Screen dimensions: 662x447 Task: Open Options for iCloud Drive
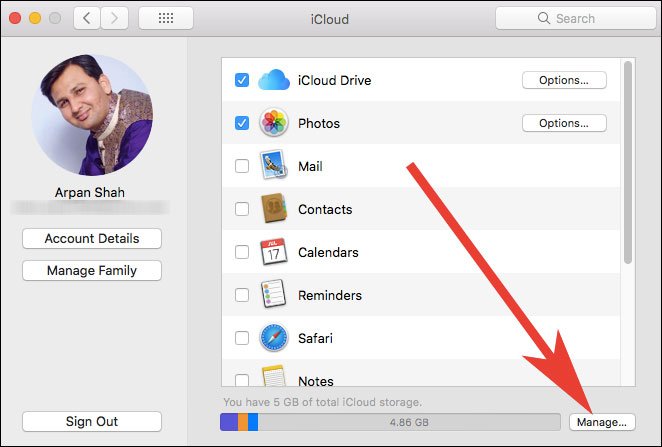click(563, 80)
